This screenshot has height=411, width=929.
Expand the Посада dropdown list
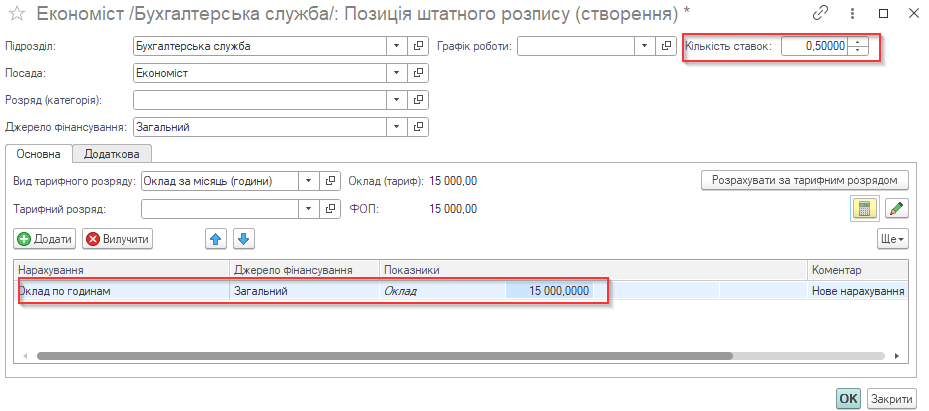tap(397, 73)
